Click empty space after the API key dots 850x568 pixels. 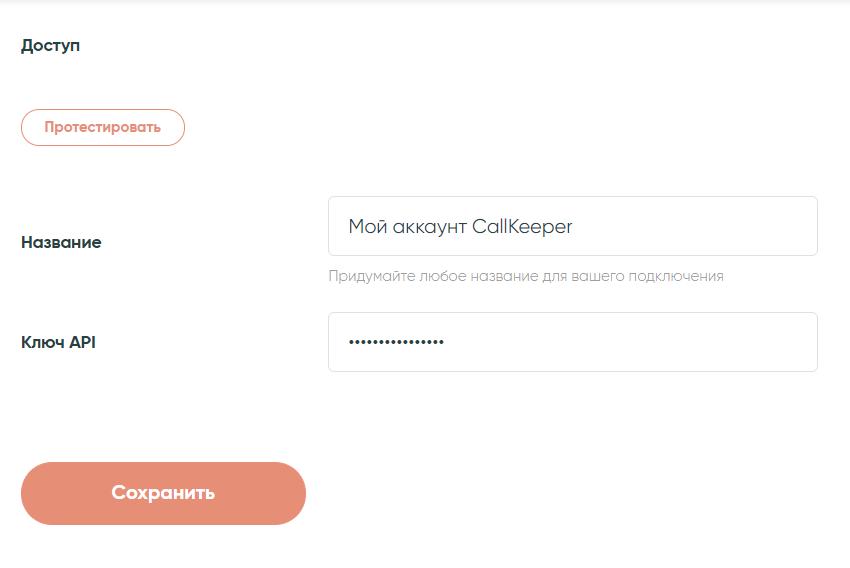629,342
